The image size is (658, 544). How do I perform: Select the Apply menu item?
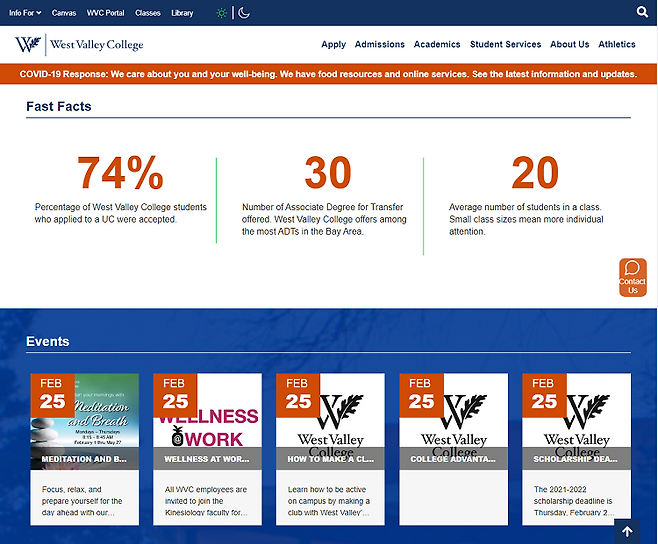coord(333,44)
